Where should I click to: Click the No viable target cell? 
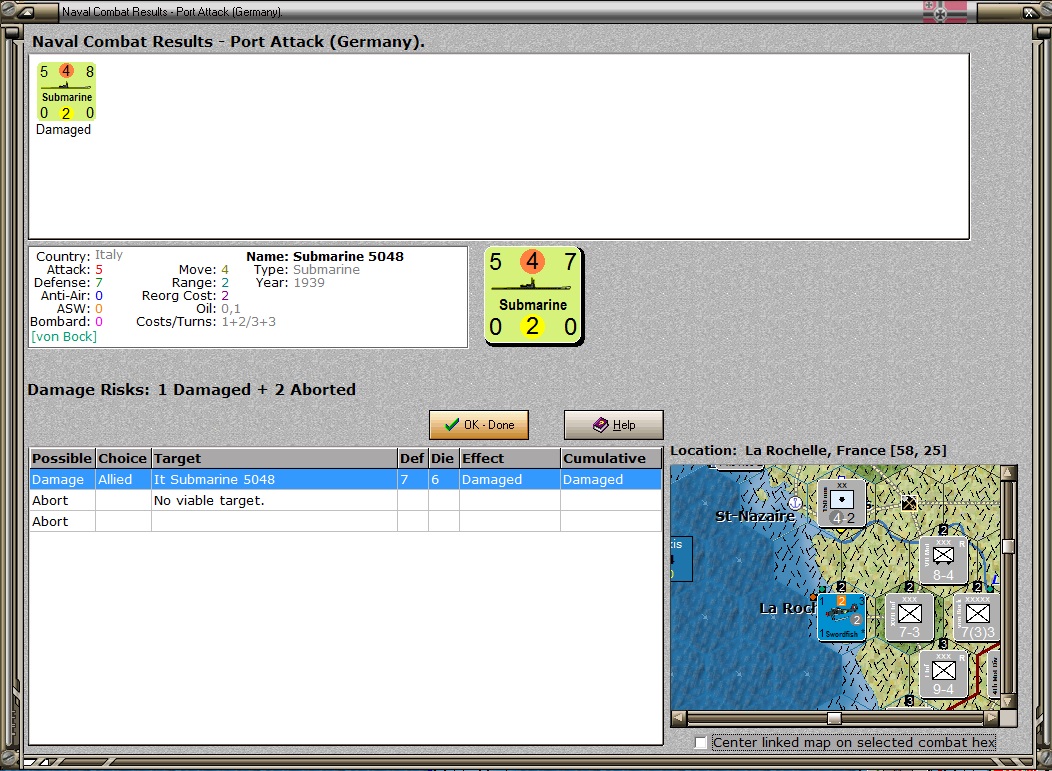pyautogui.click(x=274, y=501)
